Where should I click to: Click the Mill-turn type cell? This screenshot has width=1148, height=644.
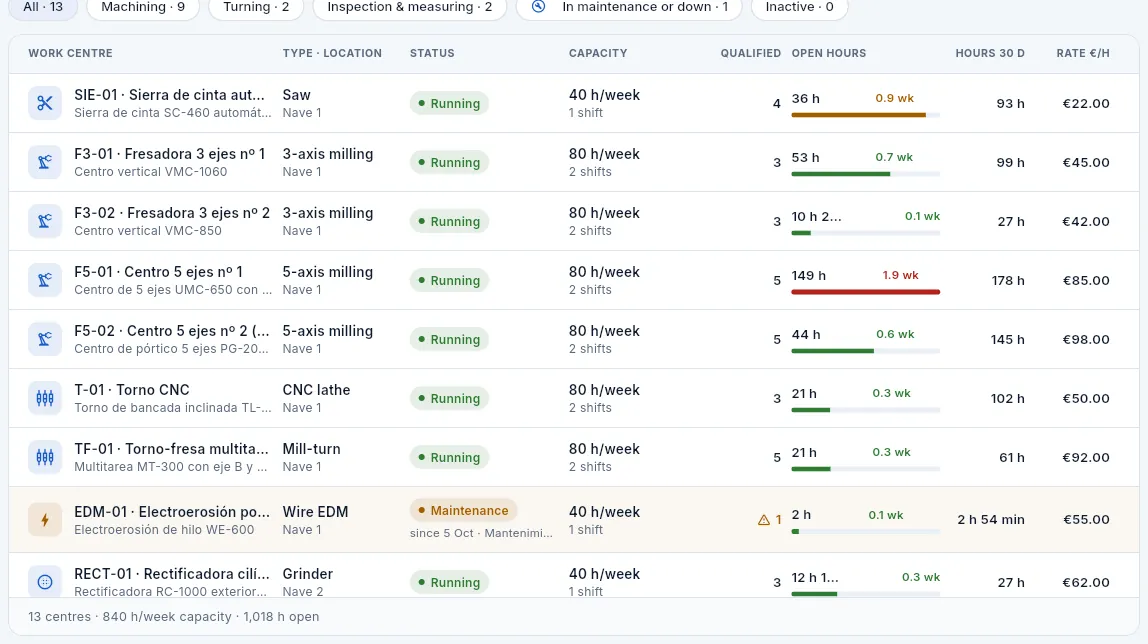[x=311, y=449]
